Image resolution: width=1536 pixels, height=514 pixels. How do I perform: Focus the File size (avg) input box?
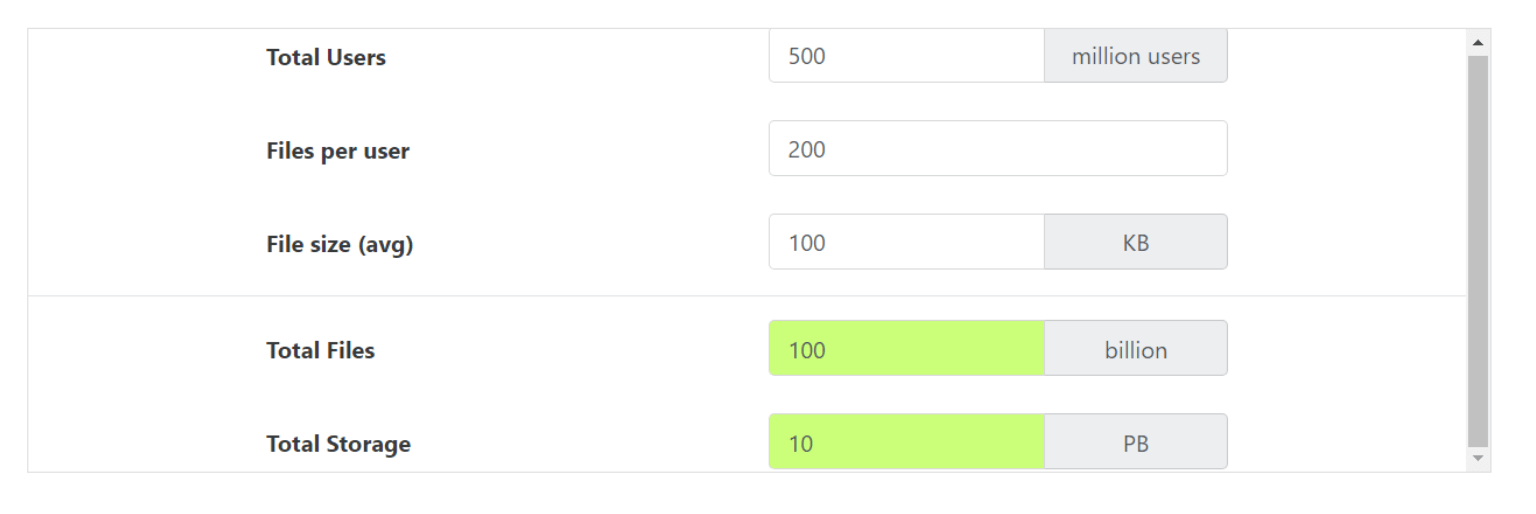click(x=906, y=242)
